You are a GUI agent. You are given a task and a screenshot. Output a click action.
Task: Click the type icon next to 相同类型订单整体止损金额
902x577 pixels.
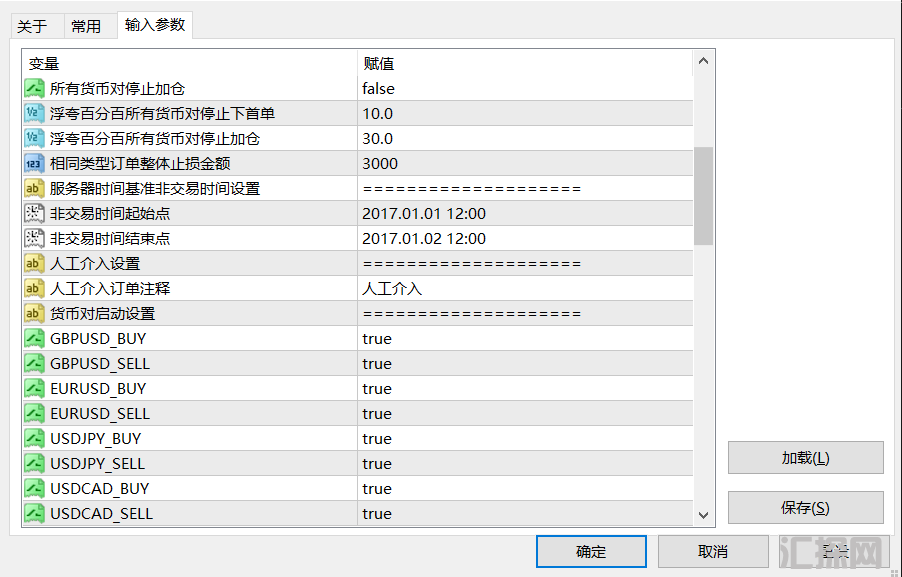pyautogui.click(x=34, y=164)
